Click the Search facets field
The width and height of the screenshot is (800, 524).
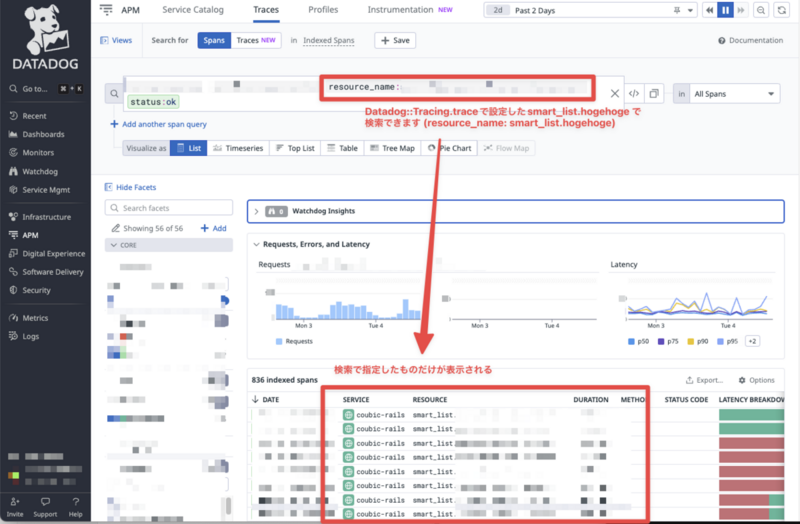pyautogui.click(x=169, y=208)
